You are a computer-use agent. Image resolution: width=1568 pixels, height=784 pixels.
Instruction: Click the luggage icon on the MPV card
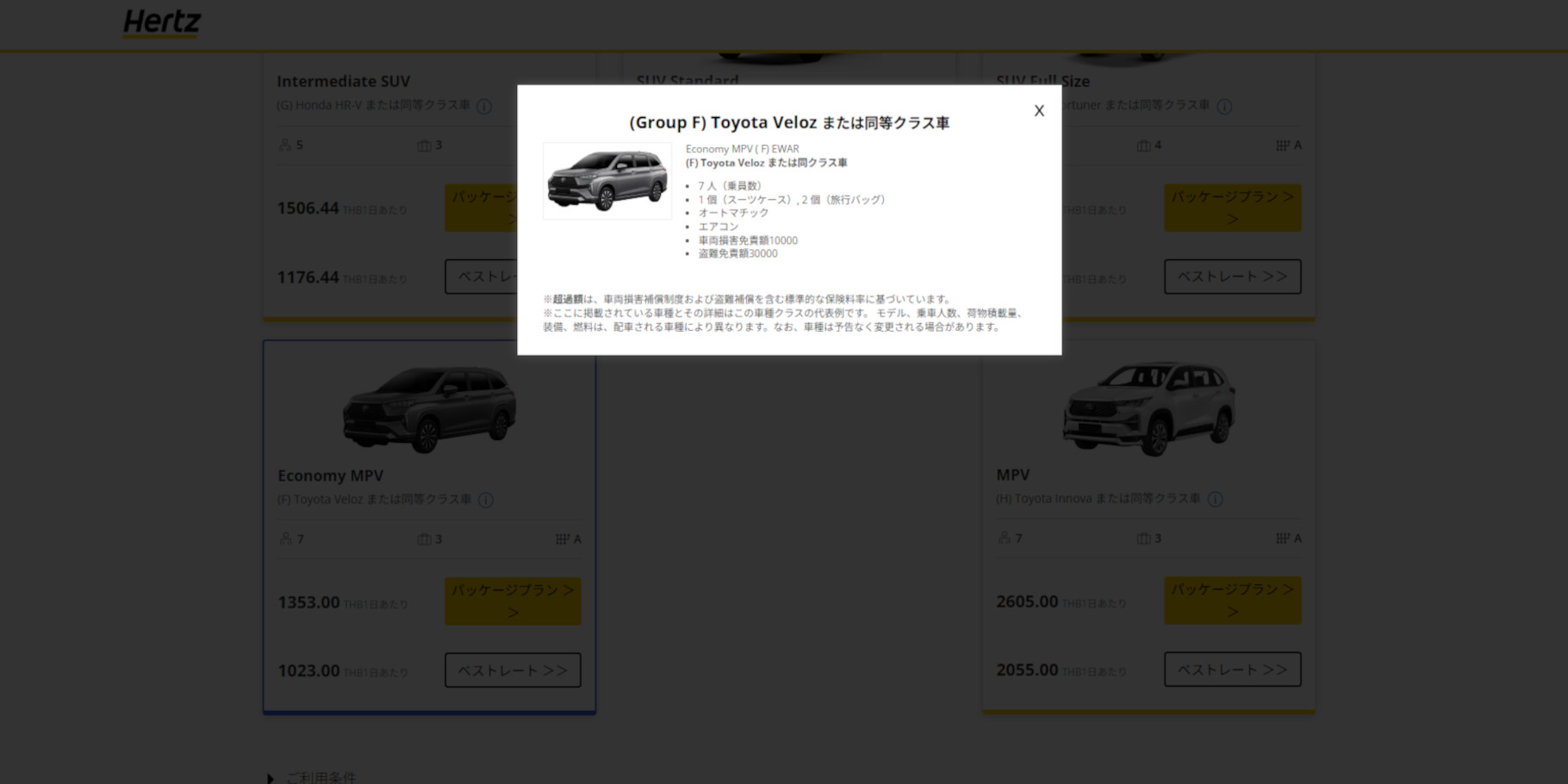(1144, 538)
